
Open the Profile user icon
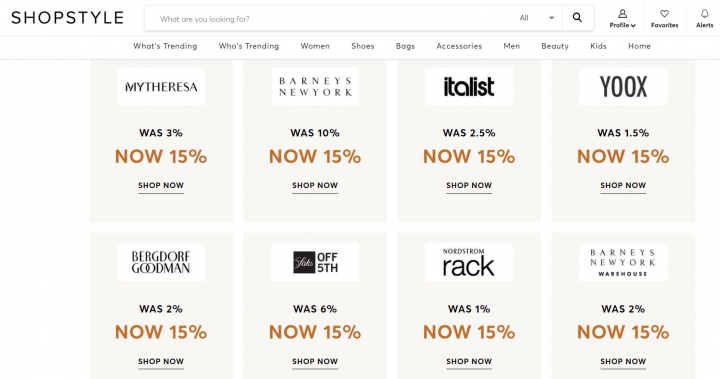pyautogui.click(x=622, y=14)
